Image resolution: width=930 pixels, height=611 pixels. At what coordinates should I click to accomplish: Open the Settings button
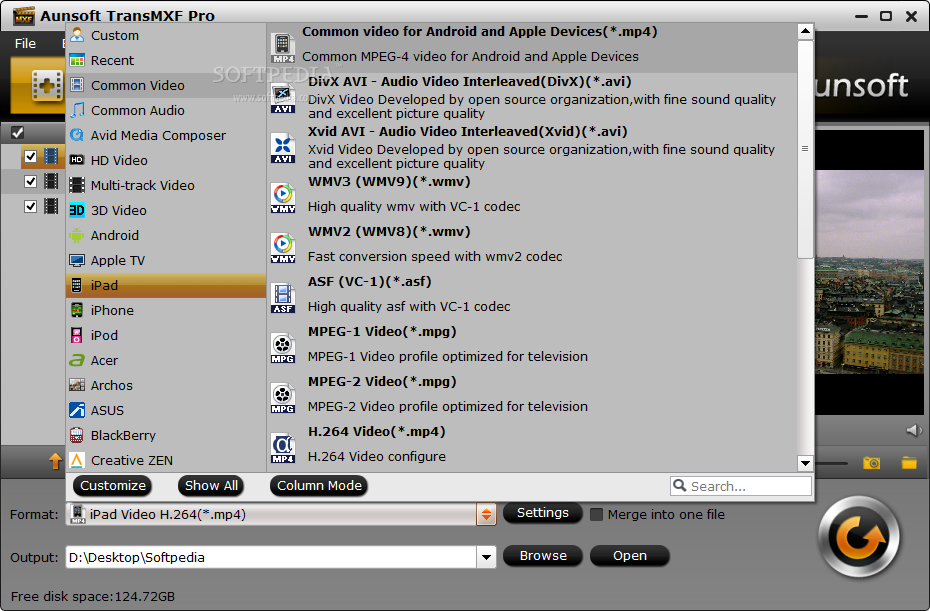pyautogui.click(x=543, y=513)
